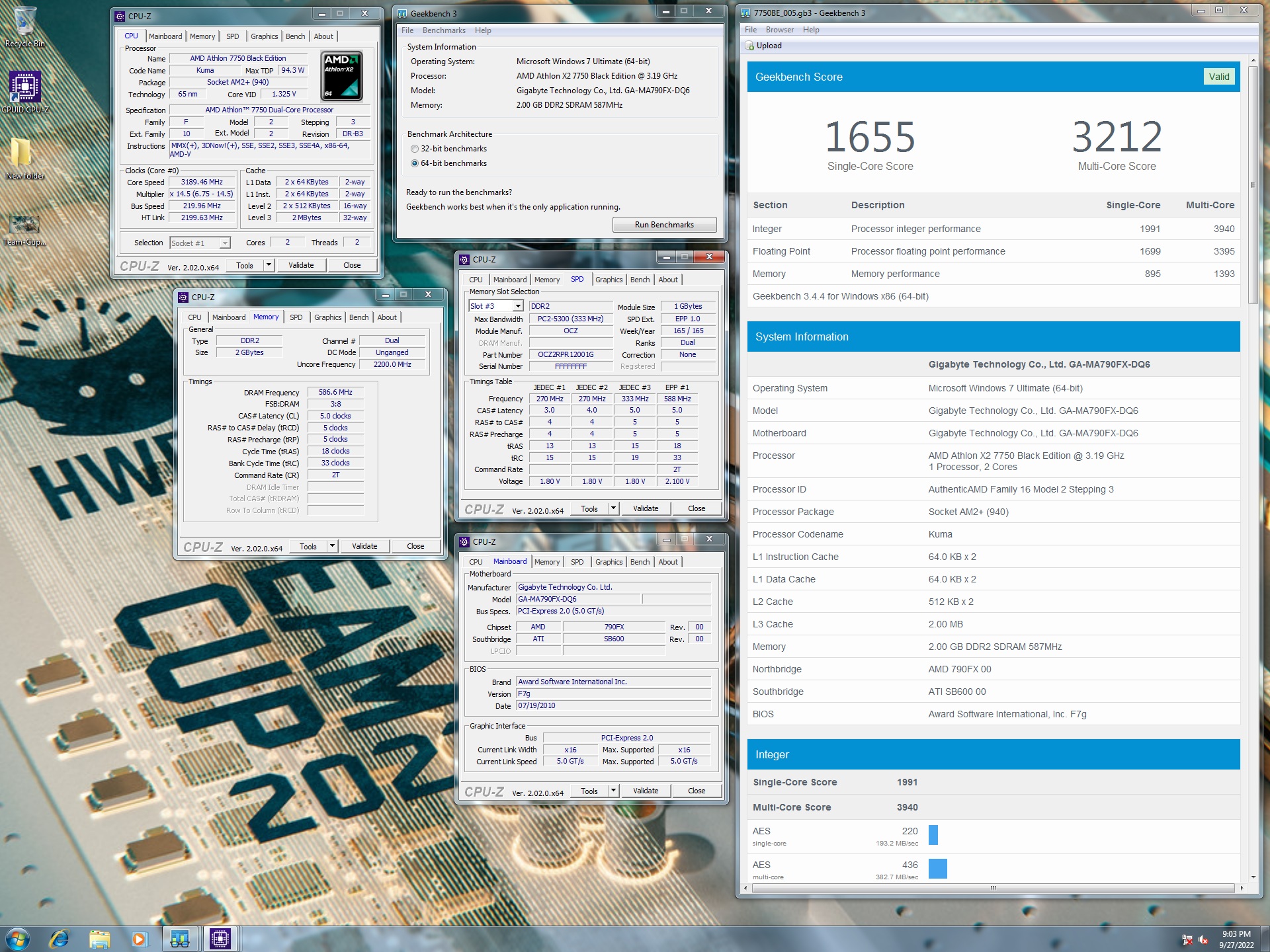The width and height of the screenshot is (1270, 952).
Task: Select the Team-Cup image file on desktop
Action: (24, 229)
